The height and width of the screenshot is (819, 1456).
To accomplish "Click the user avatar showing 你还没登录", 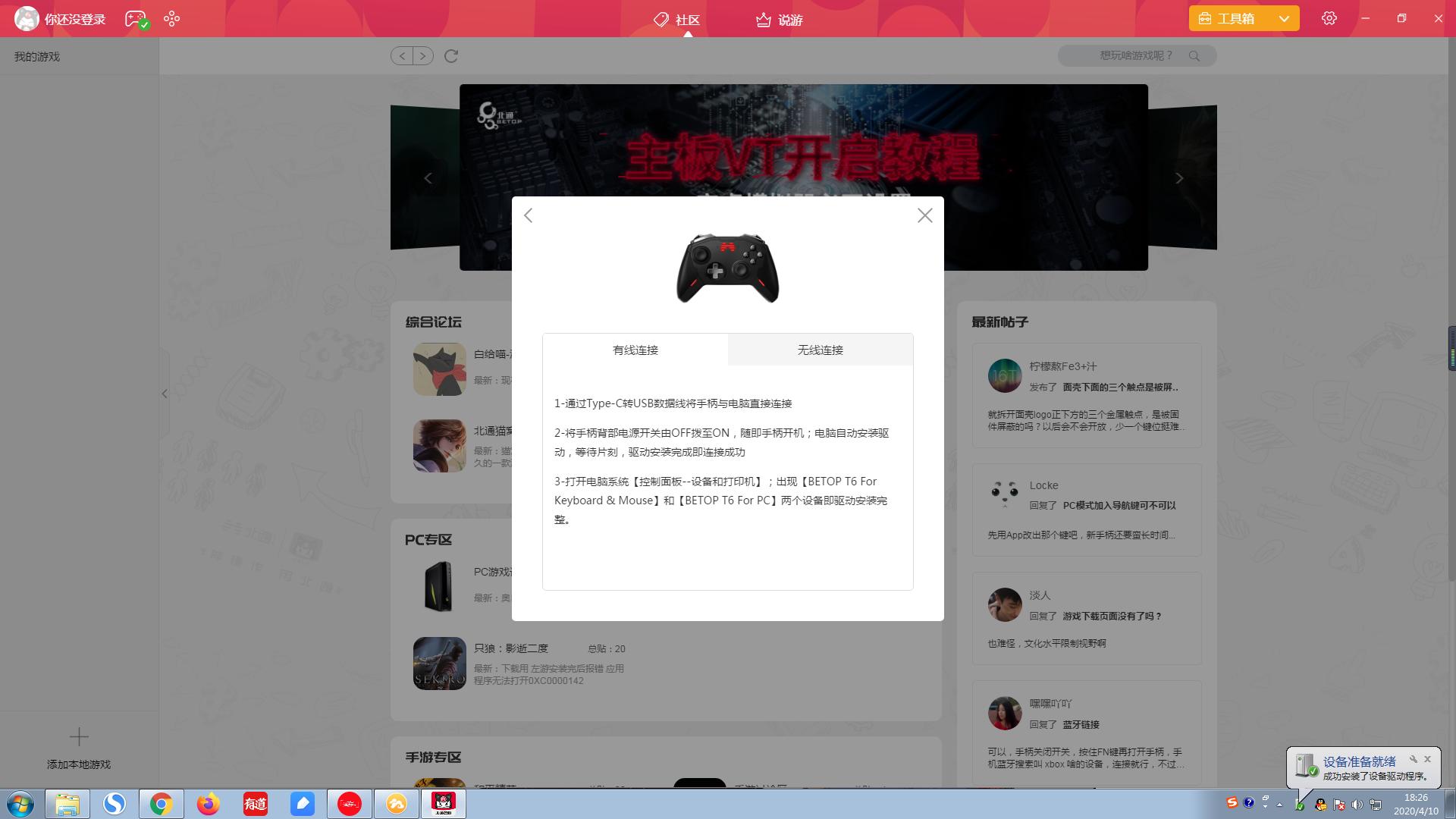I will (x=27, y=18).
